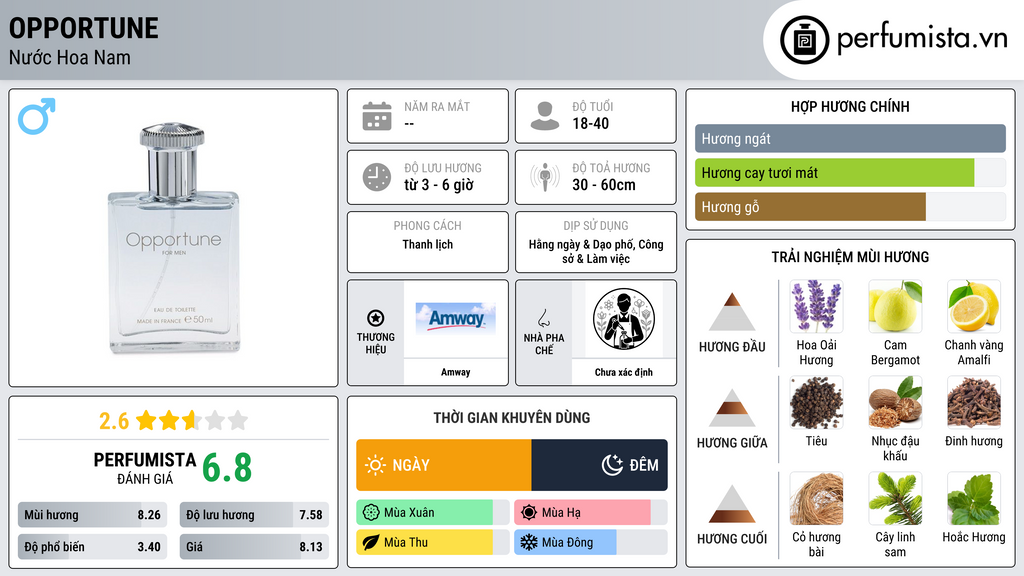
Task: Select the Hoa Oải Hương lavender image
Action: (x=816, y=306)
